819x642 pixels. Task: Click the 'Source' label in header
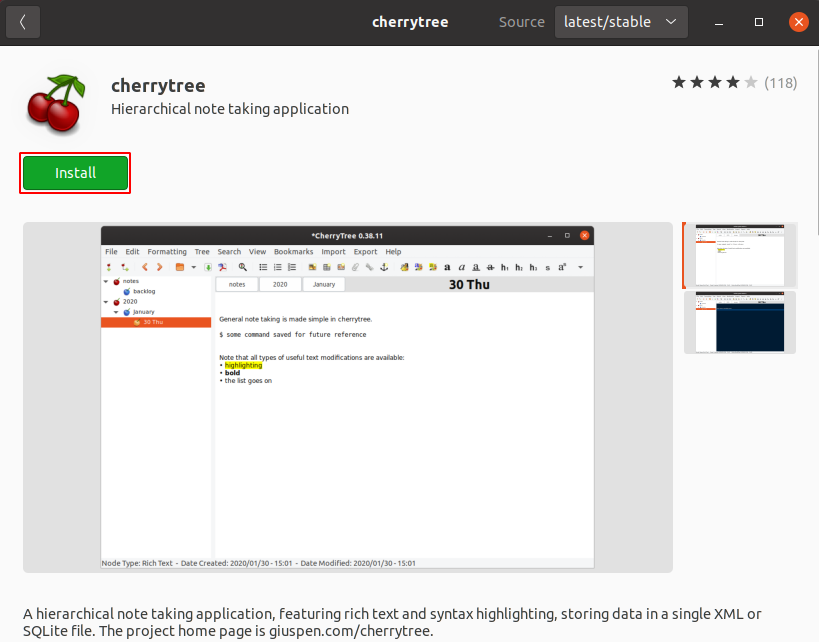click(x=521, y=22)
